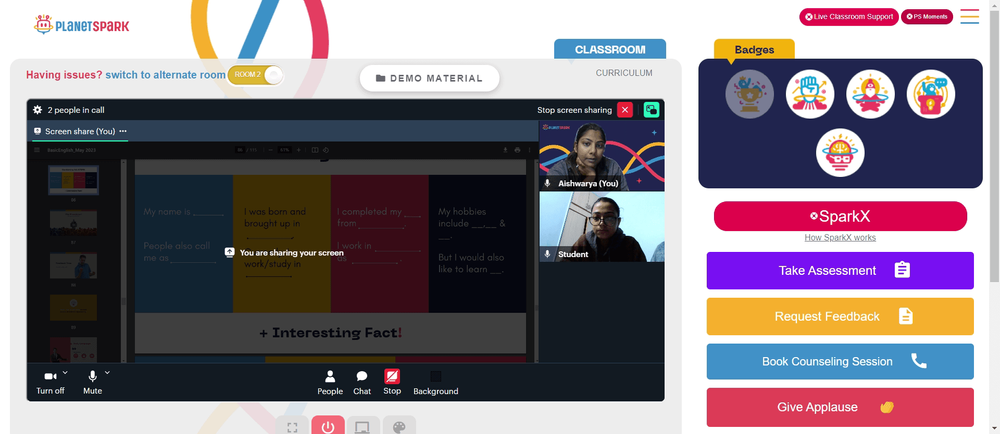Click the switch to alternate room link

(165, 75)
